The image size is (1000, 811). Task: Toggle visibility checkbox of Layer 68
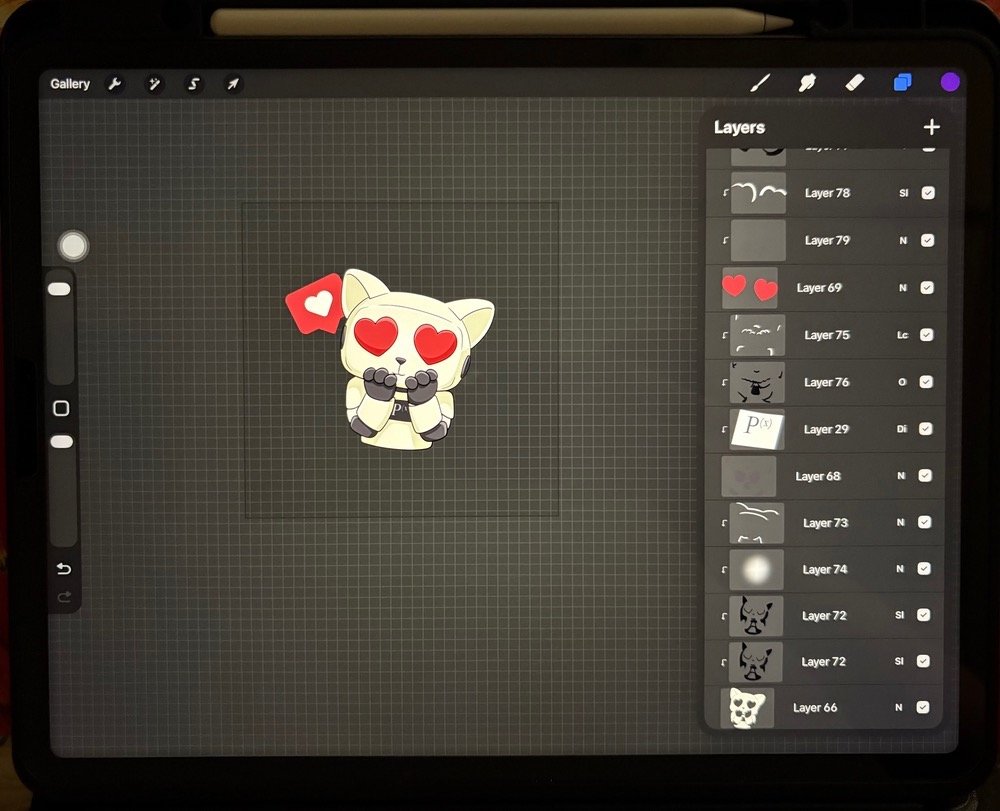pyautogui.click(x=925, y=476)
